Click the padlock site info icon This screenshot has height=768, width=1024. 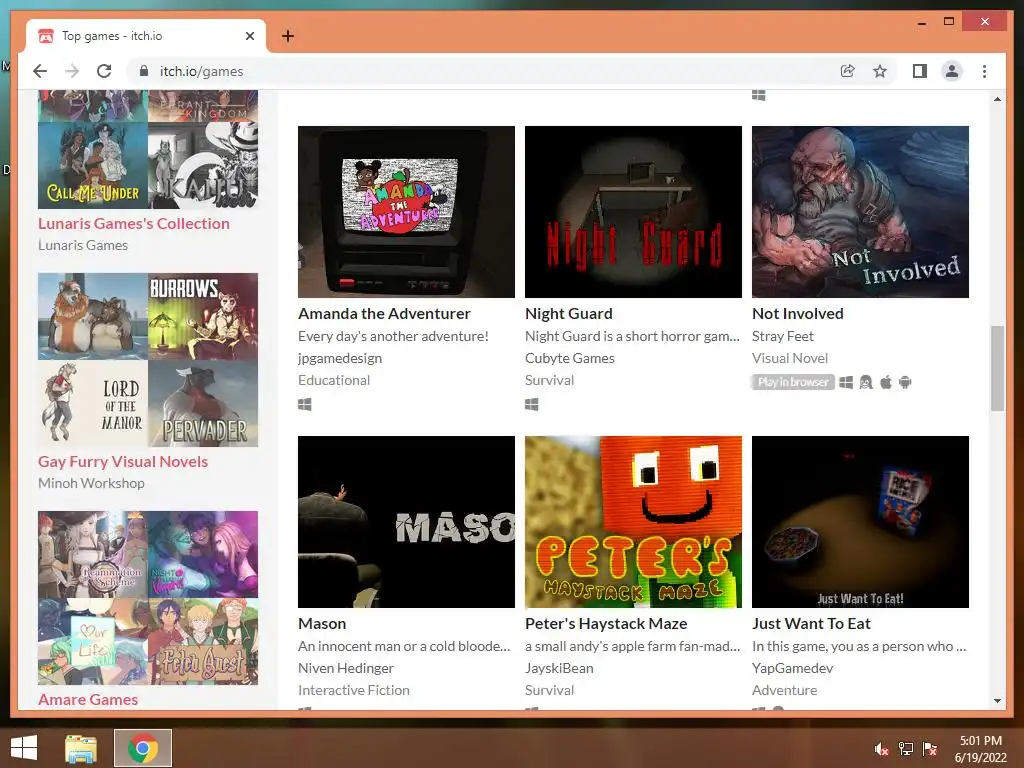[144, 71]
